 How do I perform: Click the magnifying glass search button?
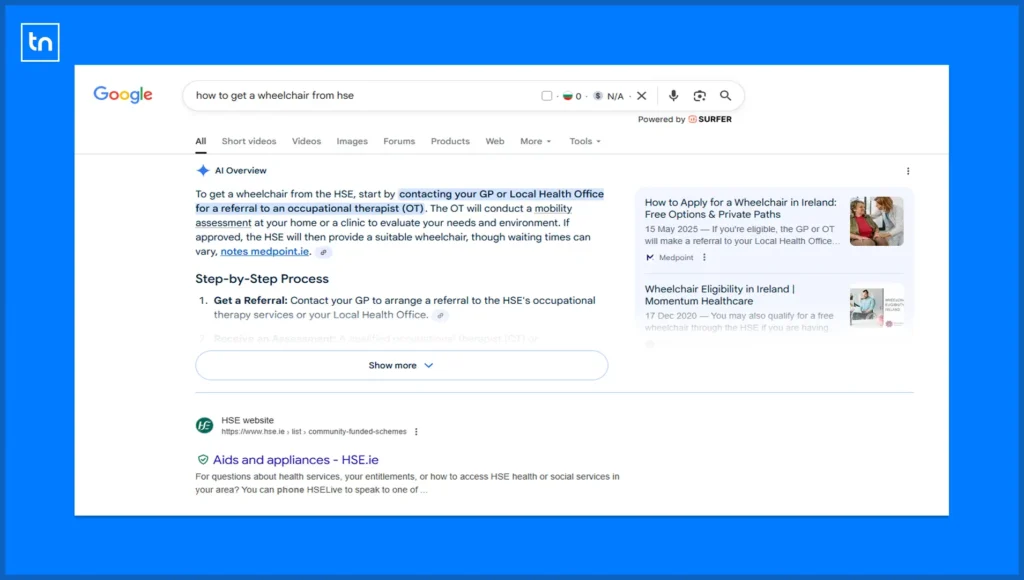[x=725, y=96]
